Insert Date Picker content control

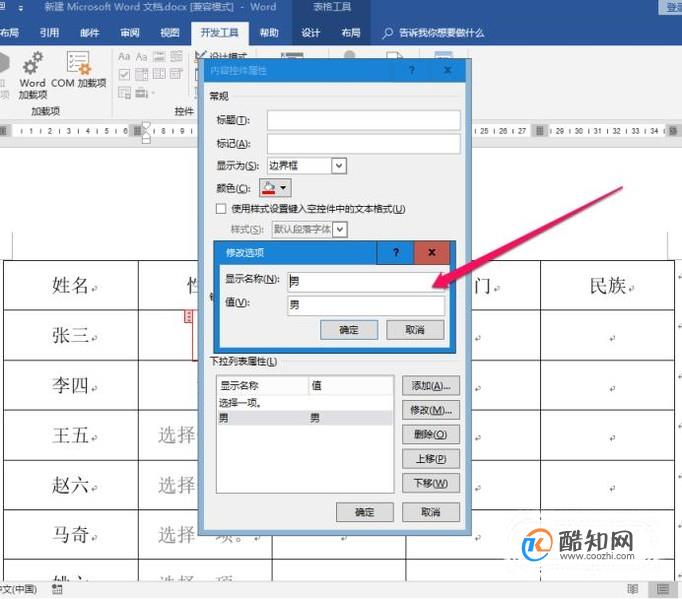176,74
